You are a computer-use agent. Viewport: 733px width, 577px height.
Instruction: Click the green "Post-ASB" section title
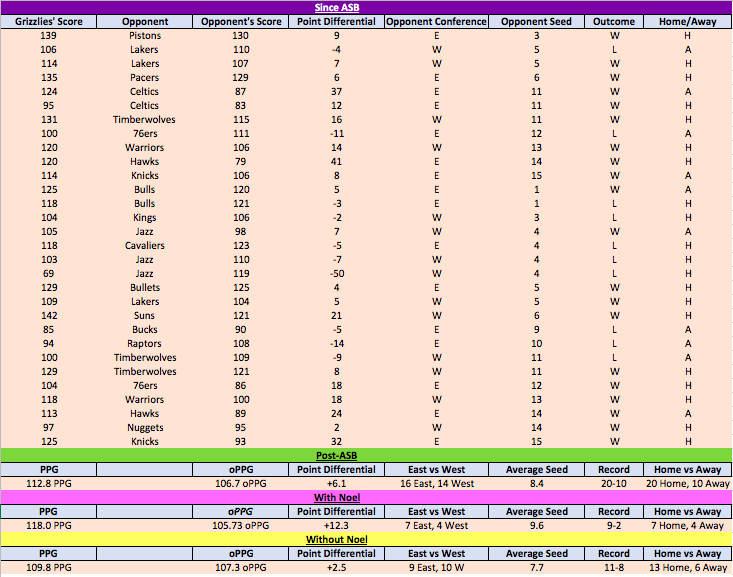coord(337,455)
